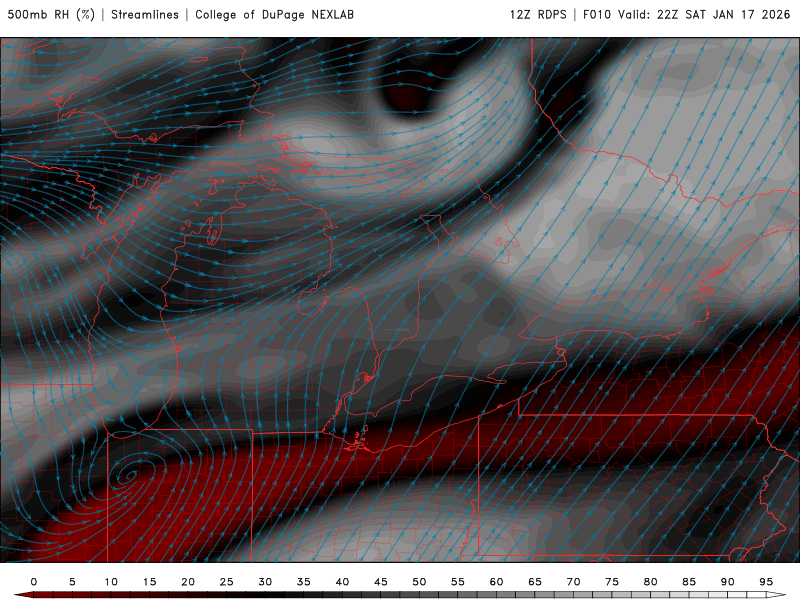Click the '65' value on the color scale
The height and width of the screenshot is (600, 800).
535,582
